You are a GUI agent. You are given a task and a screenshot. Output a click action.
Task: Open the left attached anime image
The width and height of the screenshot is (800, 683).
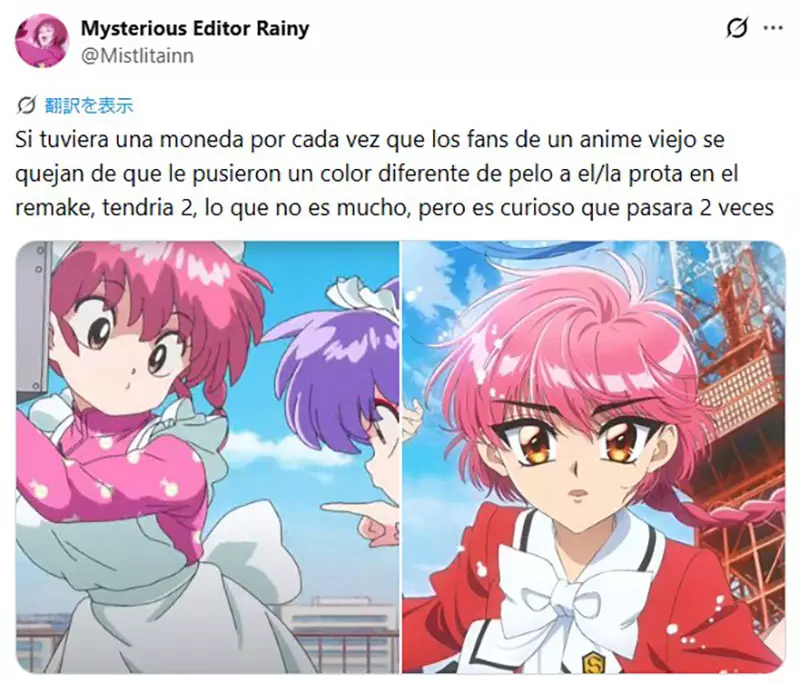coord(208,458)
